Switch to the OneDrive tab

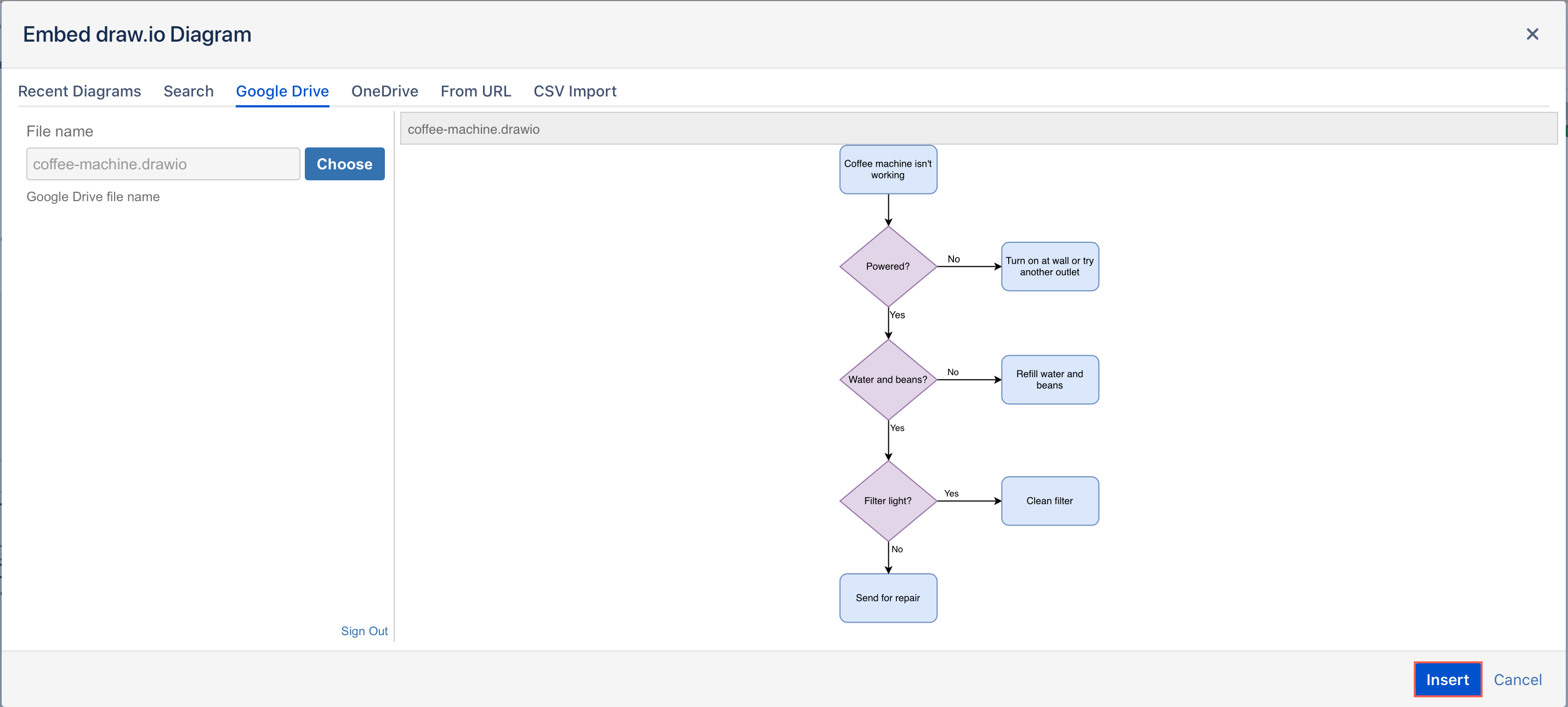tap(385, 90)
